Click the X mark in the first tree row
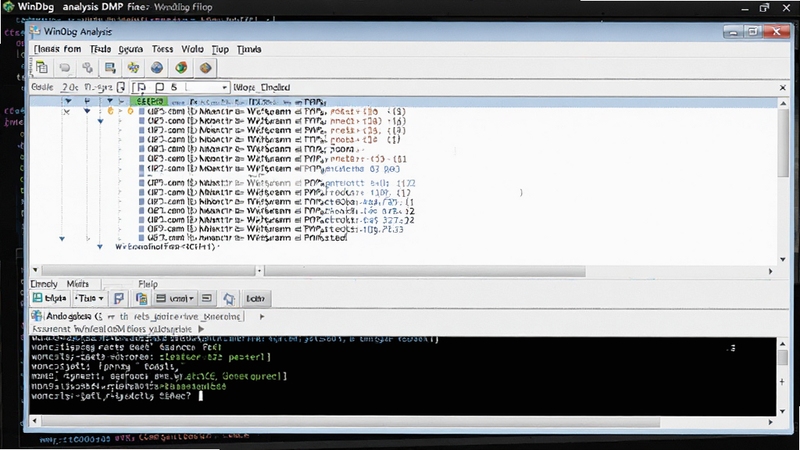The height and width of the screenshot is (450, 800). 66,112
